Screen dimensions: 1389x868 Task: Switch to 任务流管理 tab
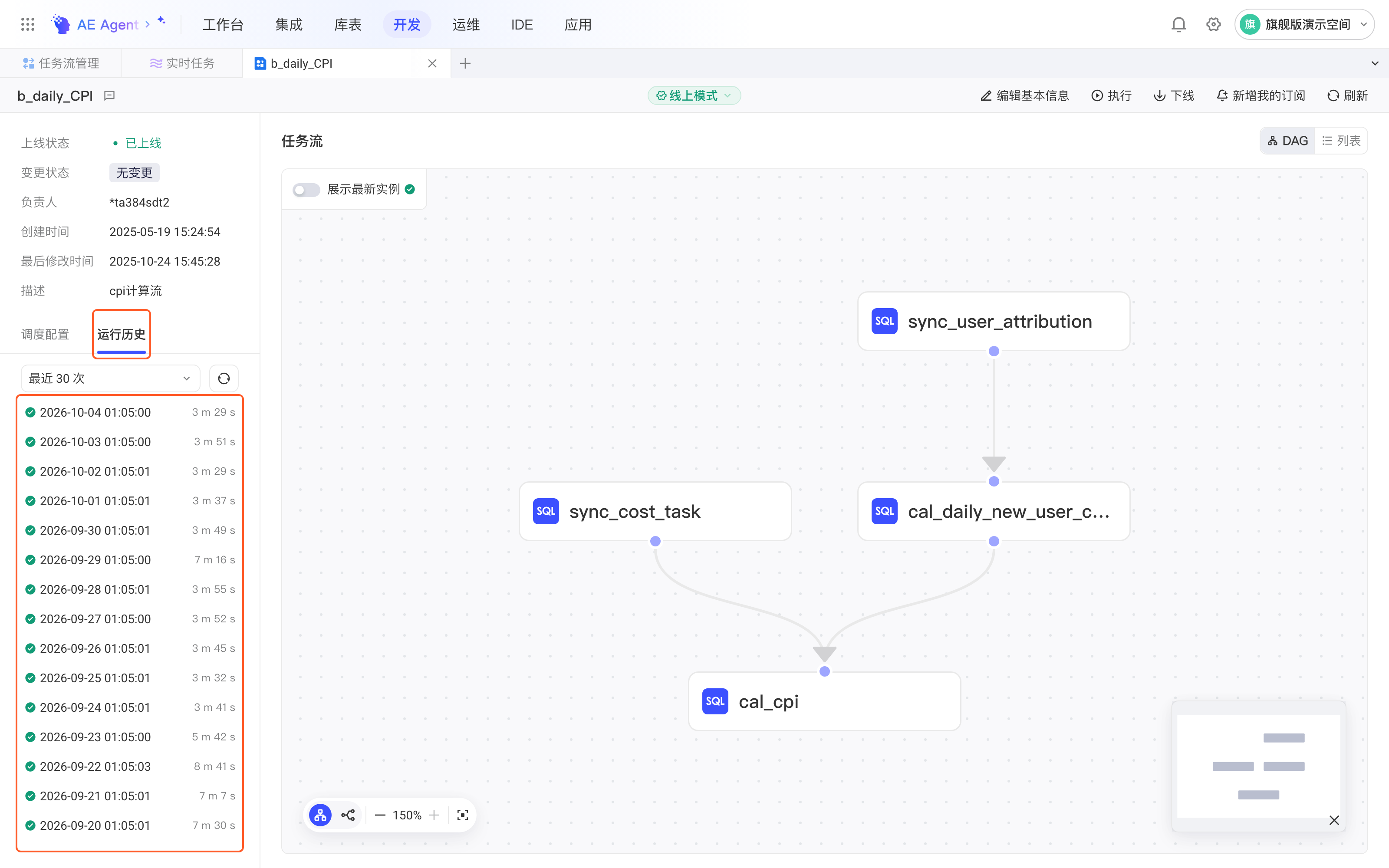[61, 63]
